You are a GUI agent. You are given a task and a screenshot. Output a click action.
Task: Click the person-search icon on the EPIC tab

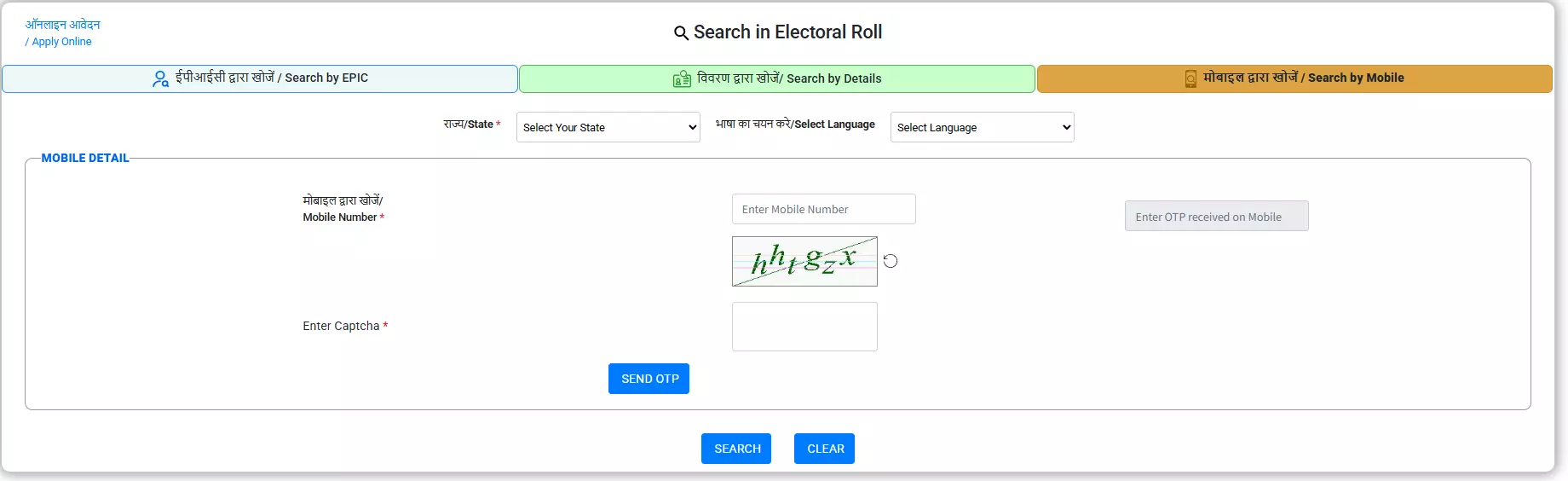(x=160, y=79)
